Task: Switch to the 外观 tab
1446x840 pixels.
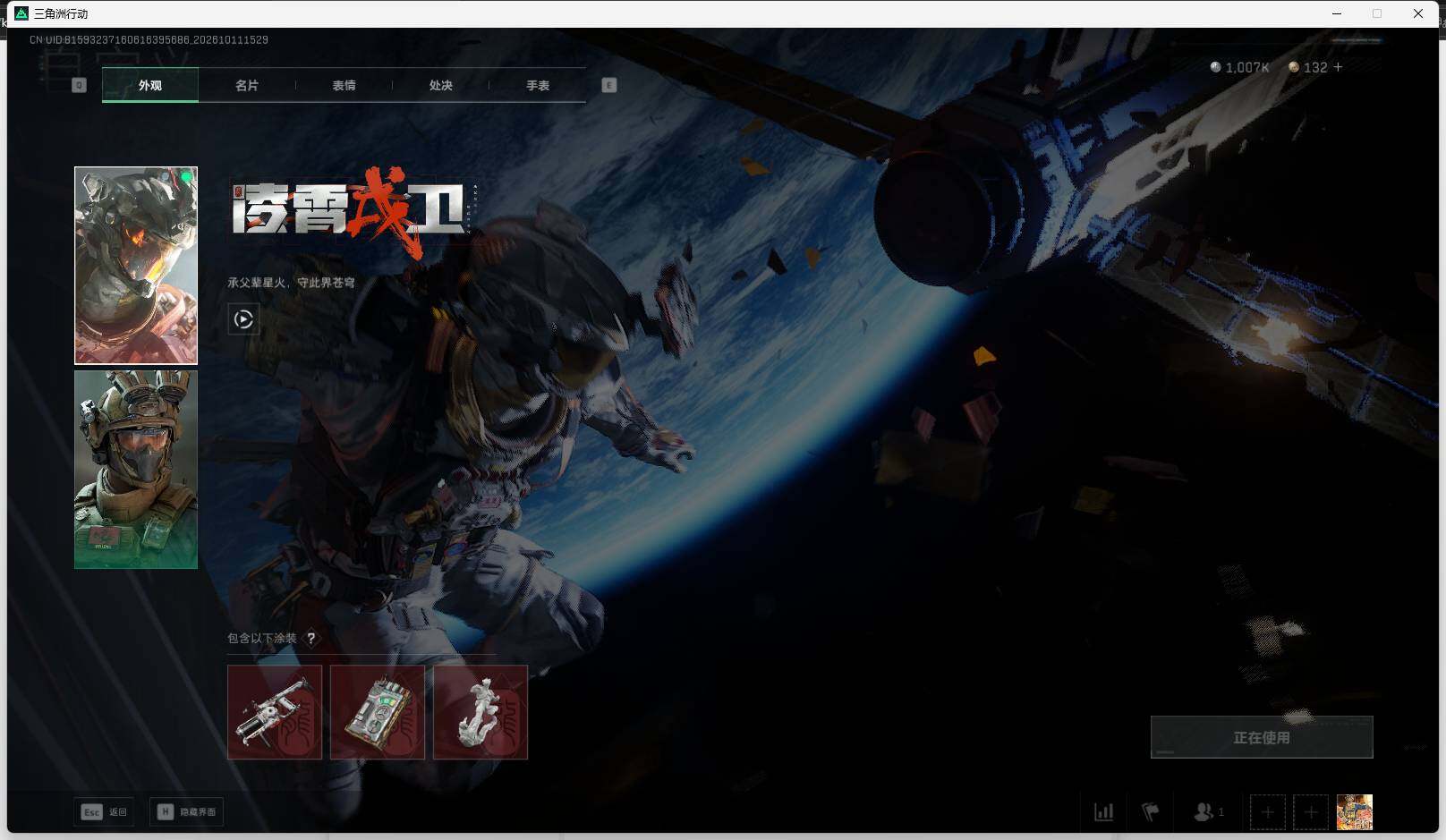Action: (150, 85)
